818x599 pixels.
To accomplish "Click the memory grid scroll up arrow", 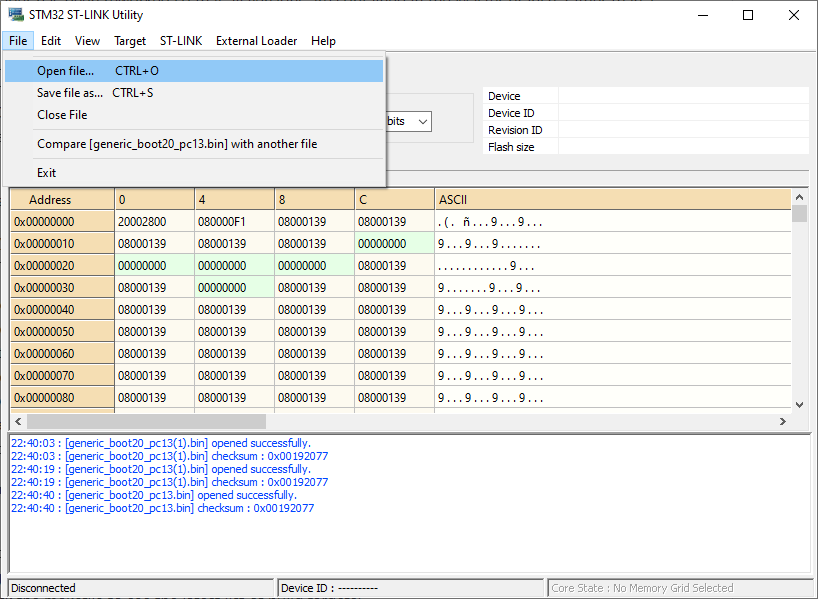I will (x=799, y=197).
